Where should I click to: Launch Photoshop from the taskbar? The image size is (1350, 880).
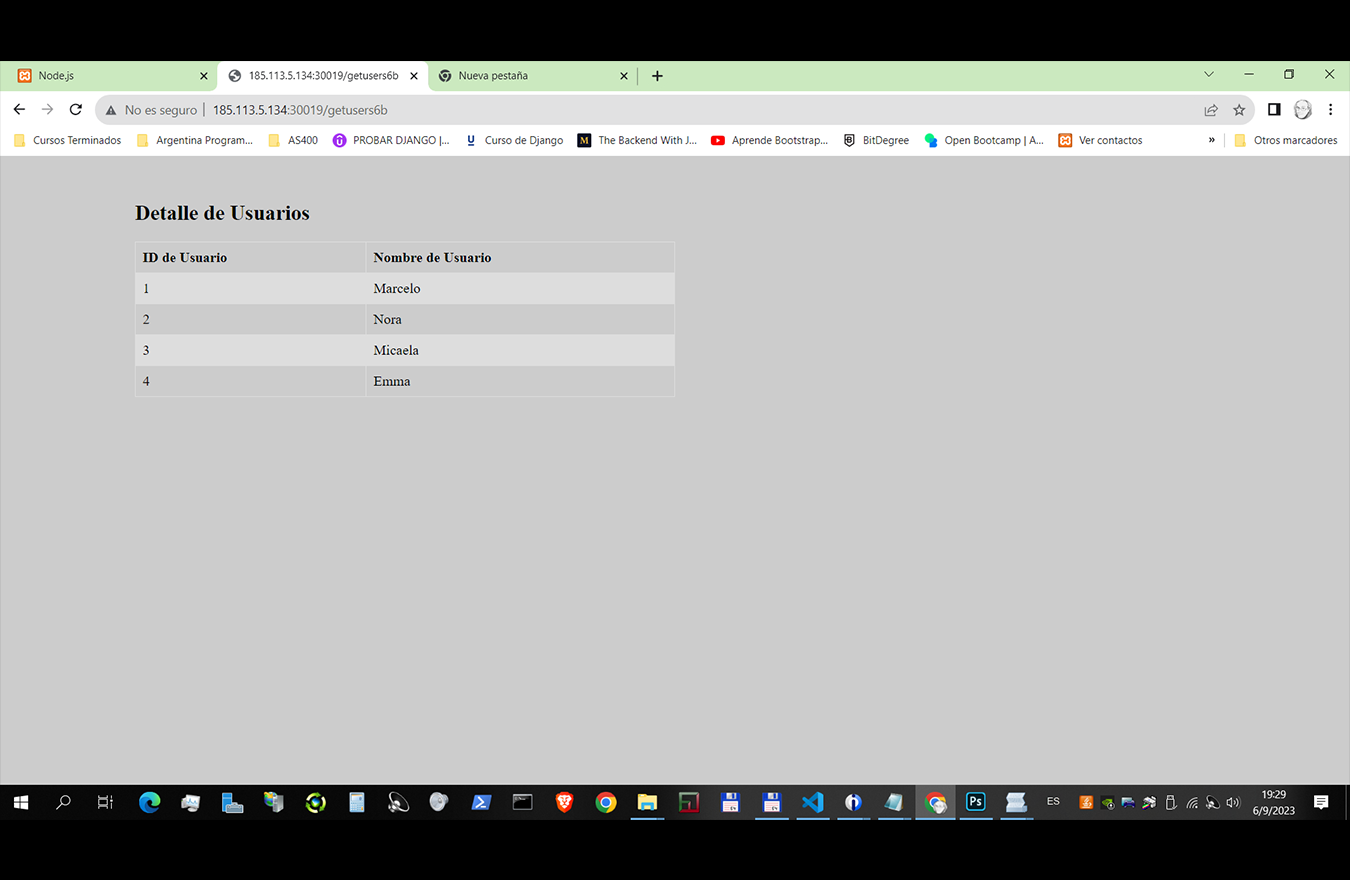[x=975, y=802]
